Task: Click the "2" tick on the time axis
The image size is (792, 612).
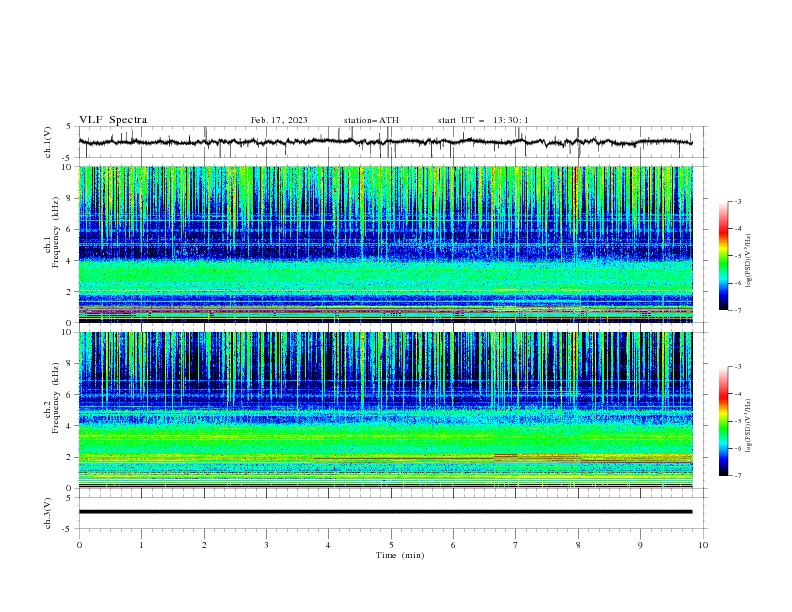Action: [x=204, y=545]
